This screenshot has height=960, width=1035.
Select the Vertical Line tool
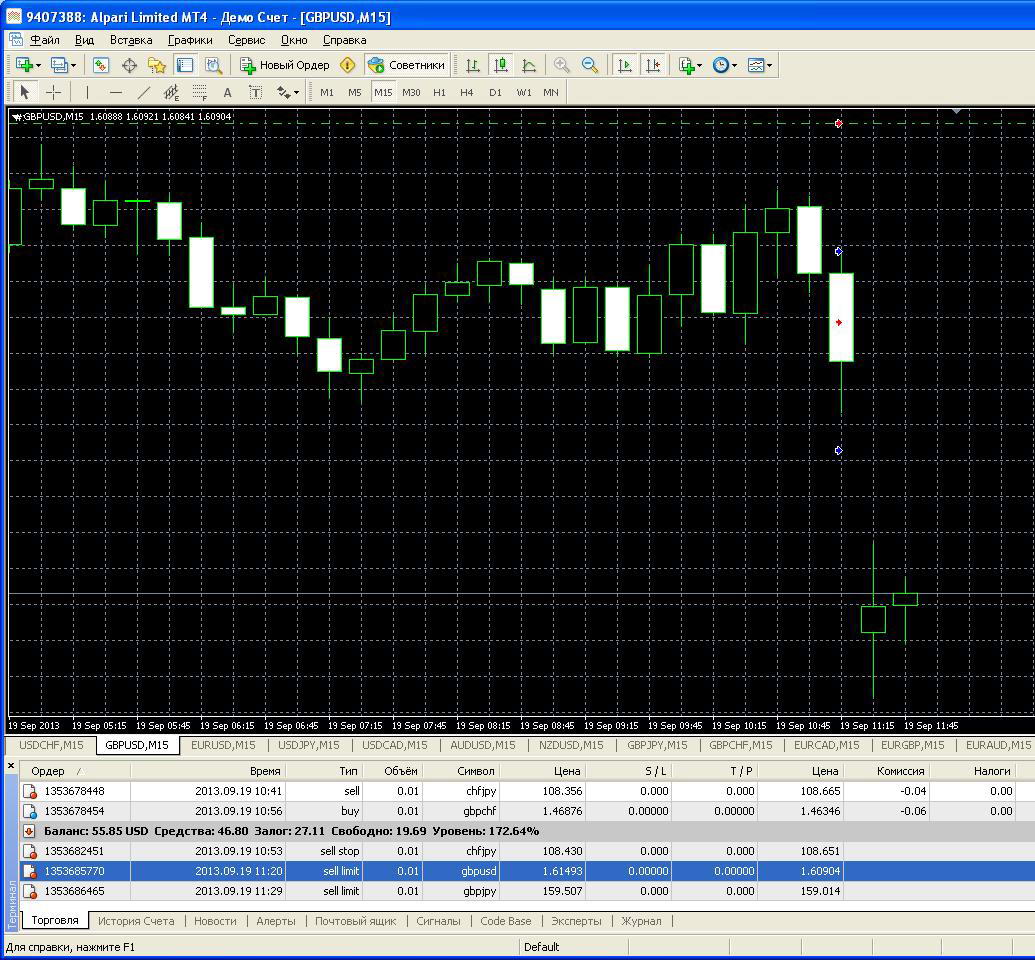point(87,92)
